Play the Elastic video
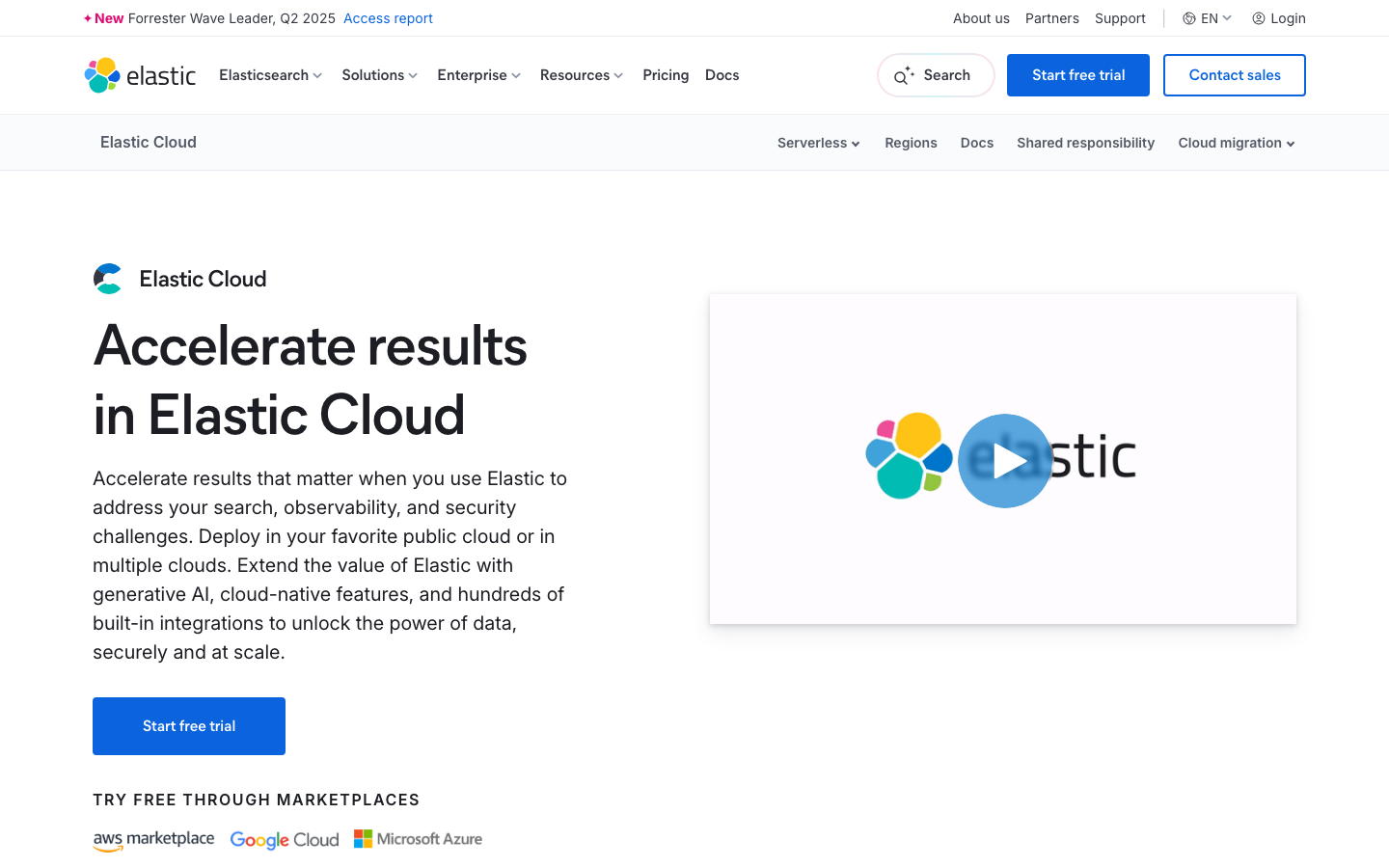 [x=1005, y=461]
